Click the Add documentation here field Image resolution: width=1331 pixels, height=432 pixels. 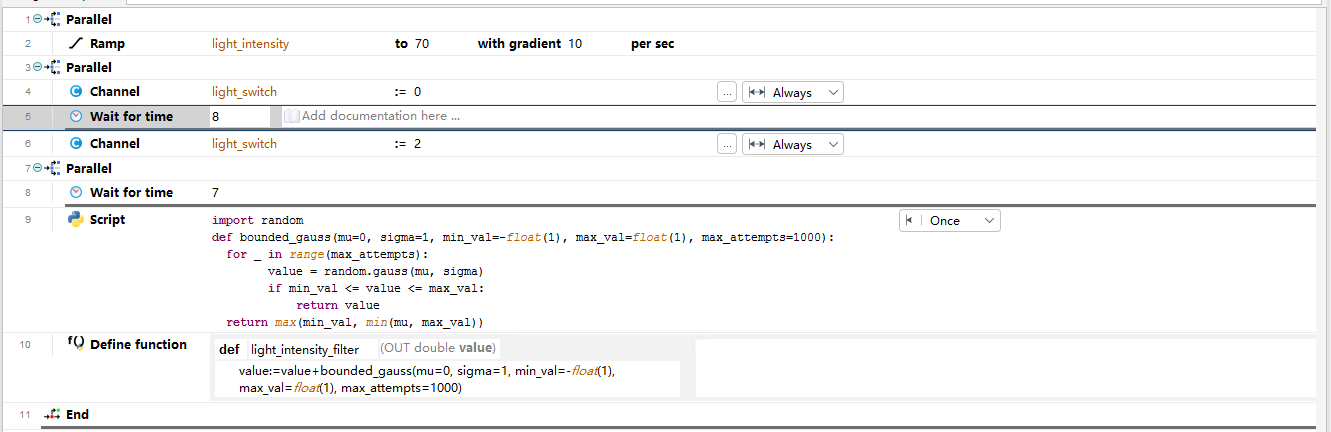click(381, 116)
